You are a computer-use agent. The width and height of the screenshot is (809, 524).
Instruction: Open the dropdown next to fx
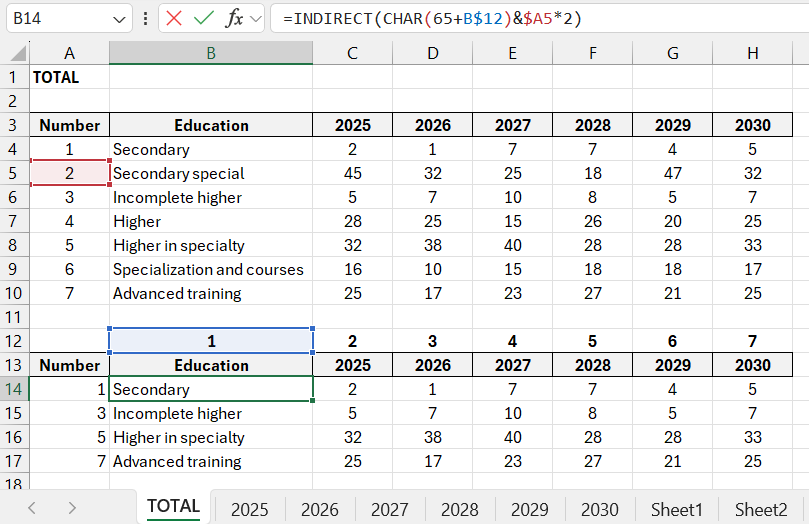(256, 18)
